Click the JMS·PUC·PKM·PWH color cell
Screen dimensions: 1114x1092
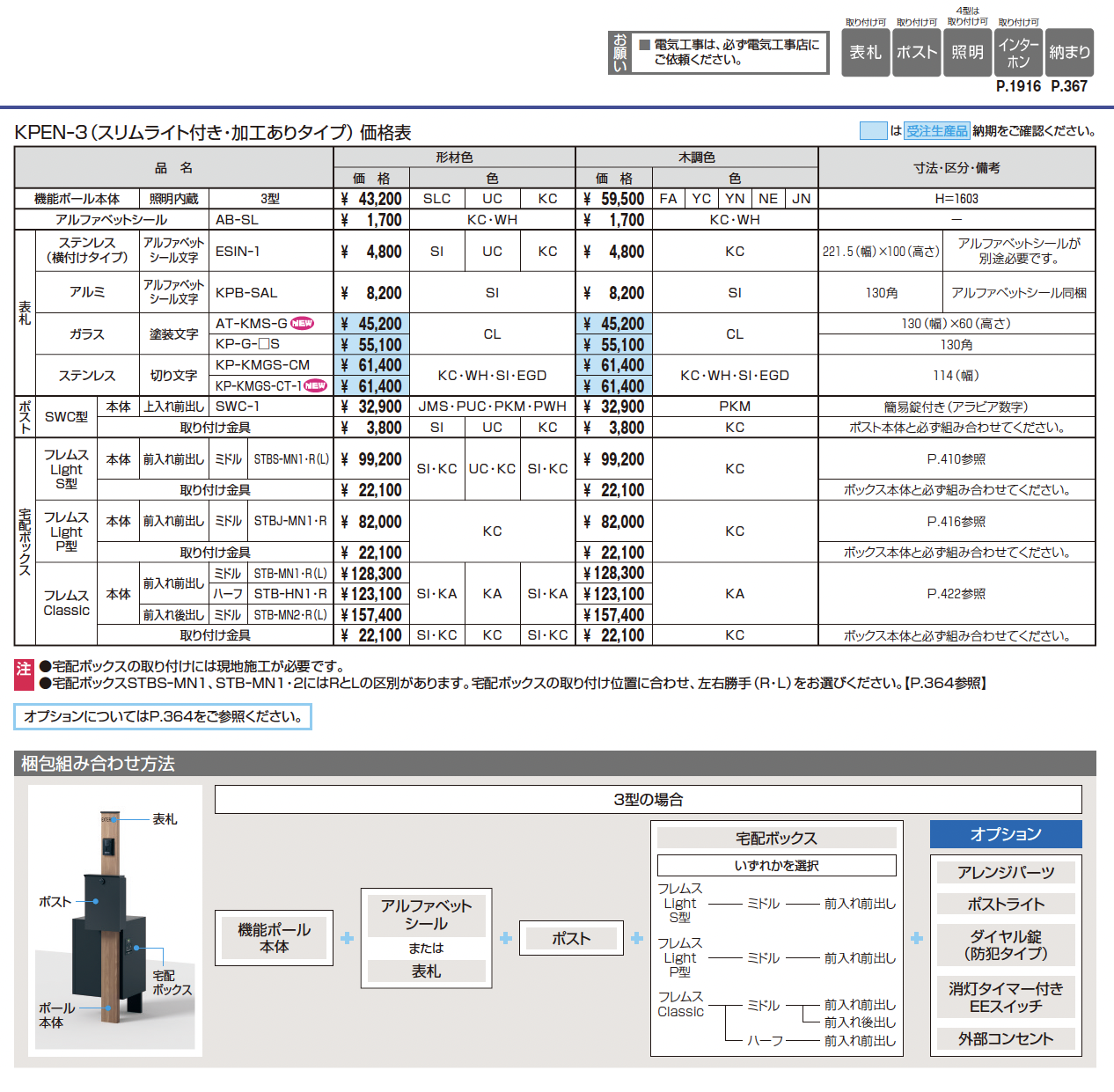492,407
